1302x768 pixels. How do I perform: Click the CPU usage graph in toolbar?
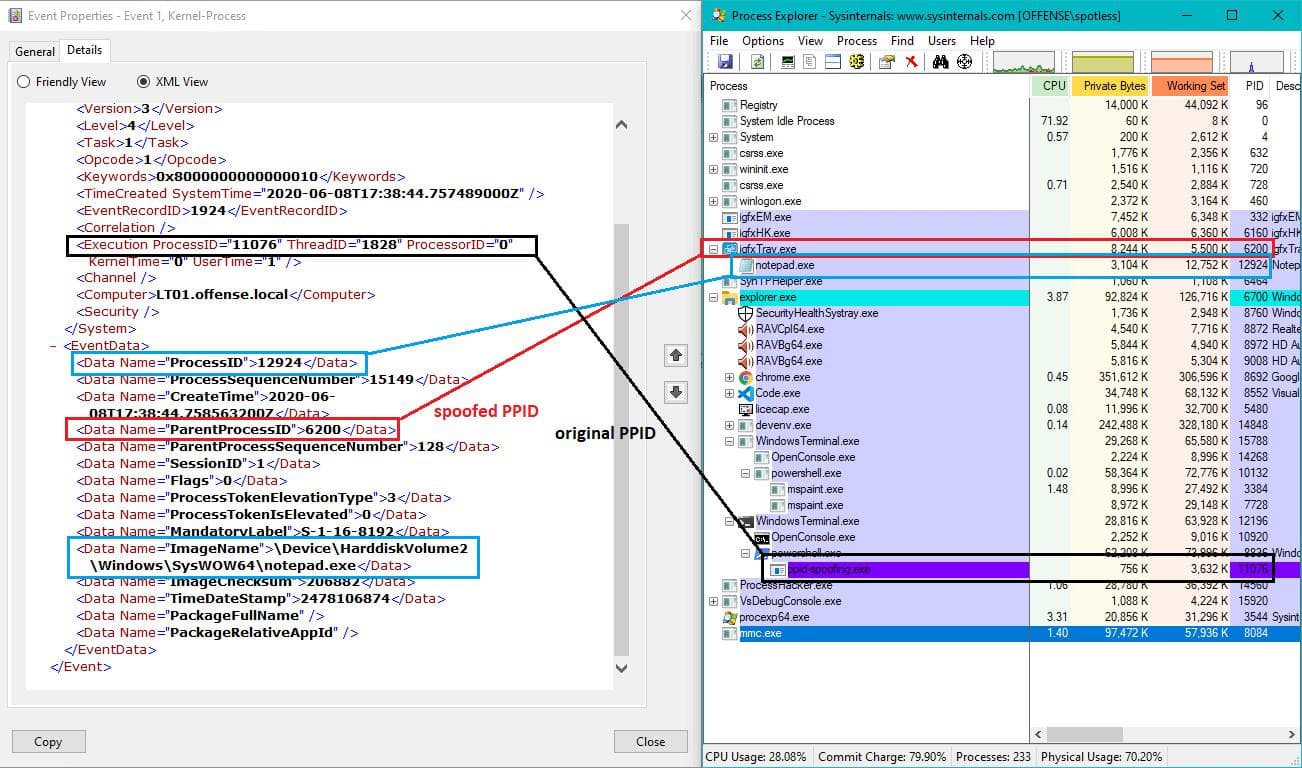click(x=1025, y=62)
